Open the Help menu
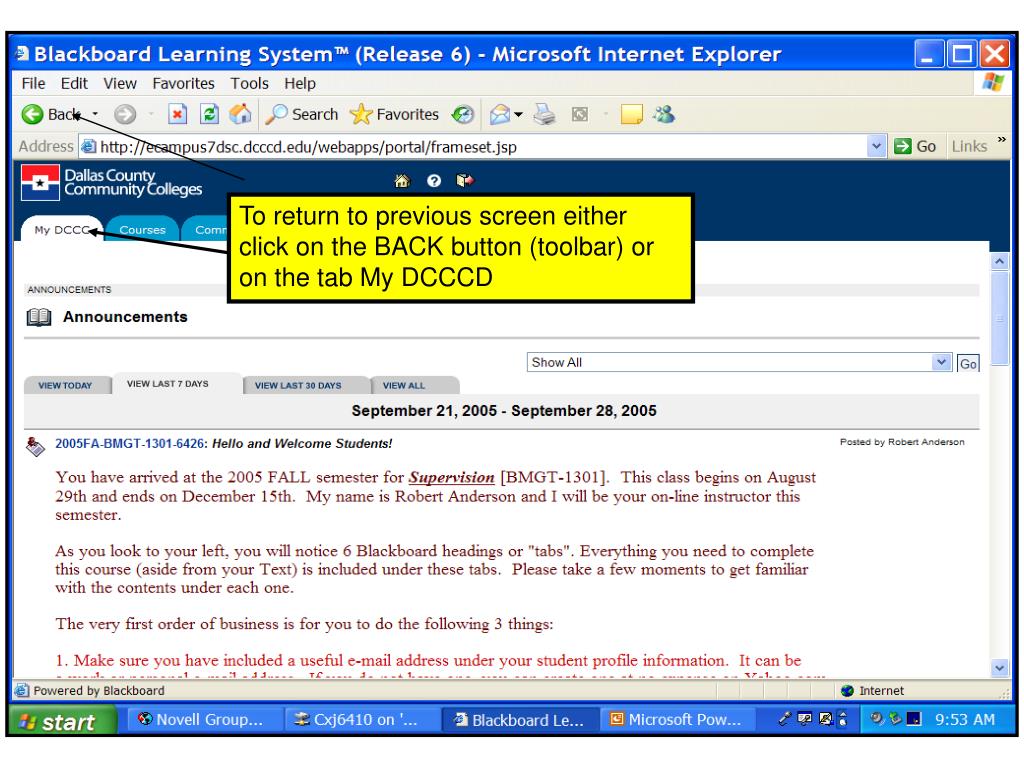The image size is (1024, 768). pos(300,84)
